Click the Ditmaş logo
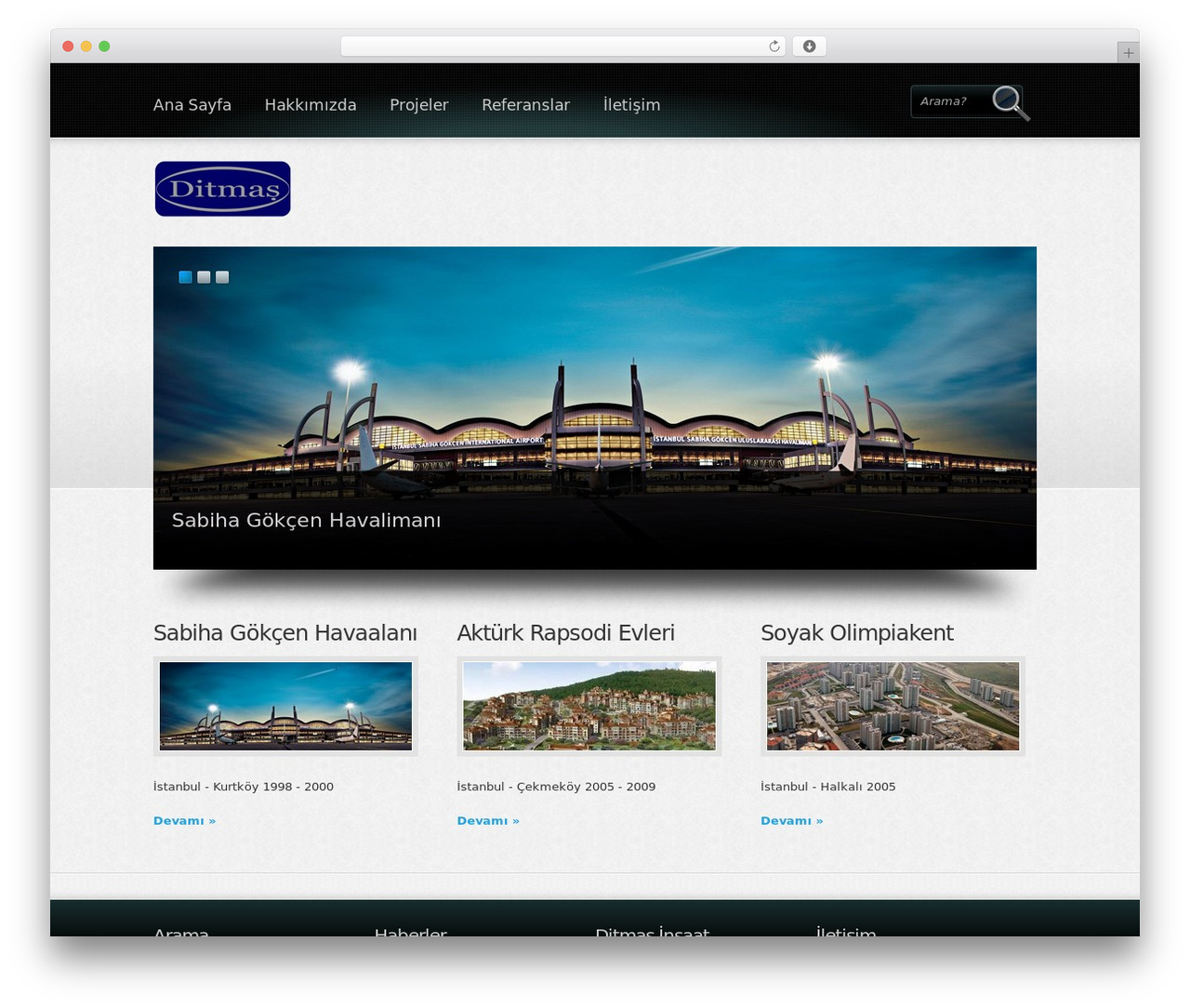 tap(223, 189)
